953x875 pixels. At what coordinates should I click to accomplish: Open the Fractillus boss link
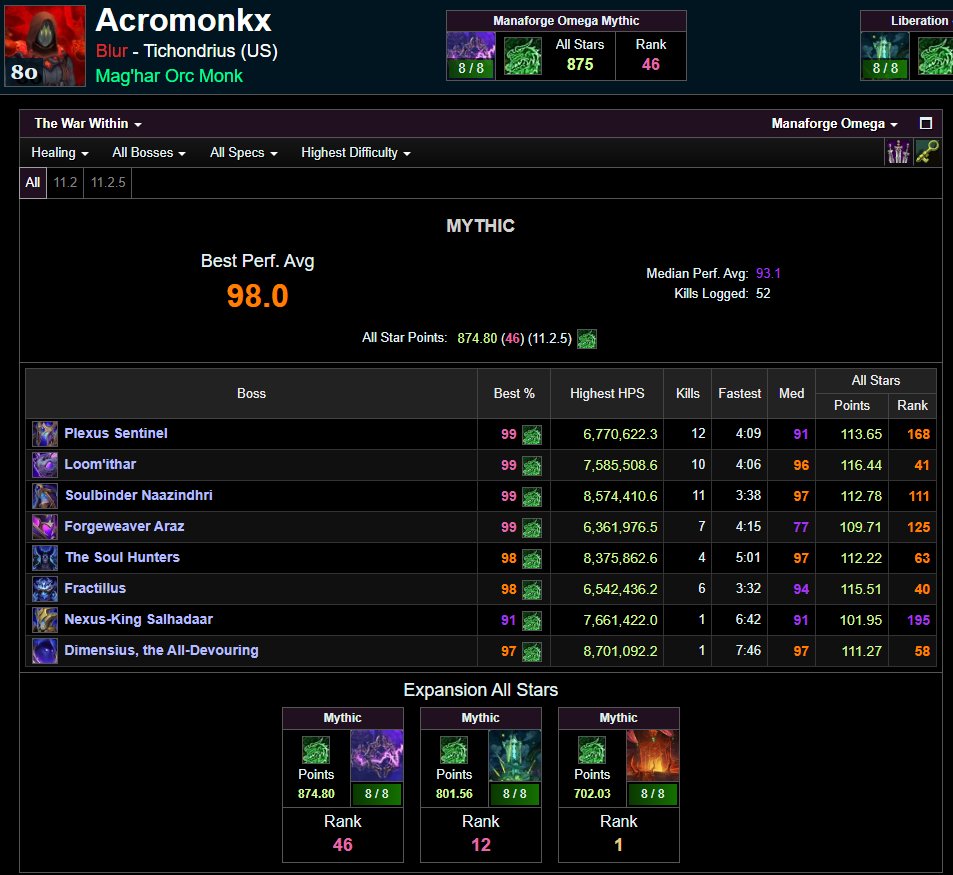tap(95, 588)
